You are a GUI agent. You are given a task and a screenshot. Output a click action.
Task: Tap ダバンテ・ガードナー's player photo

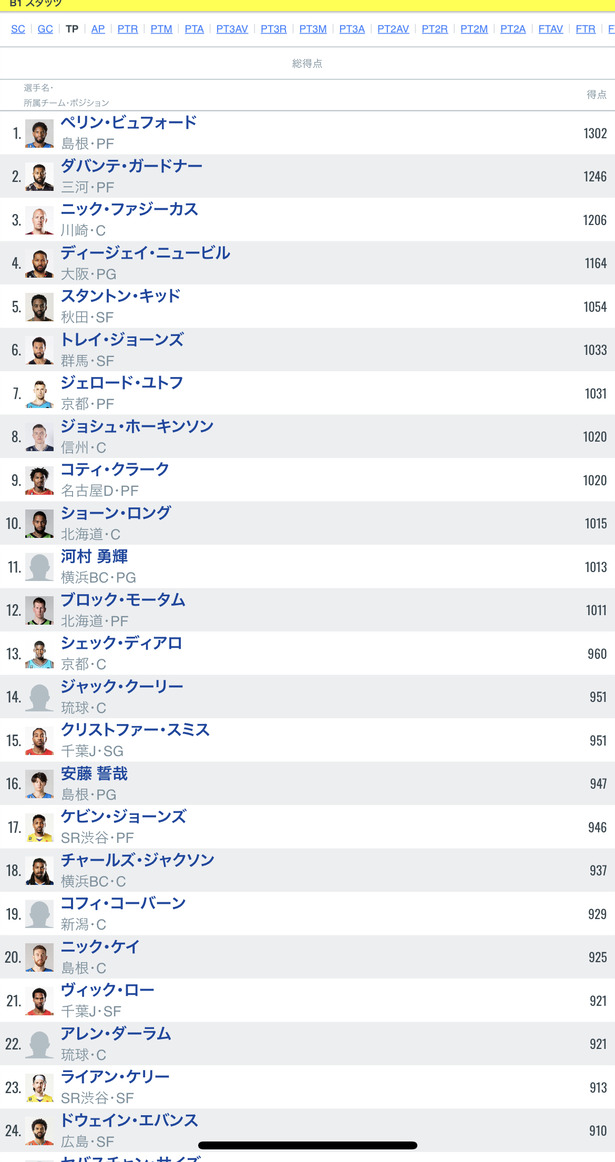39,176
